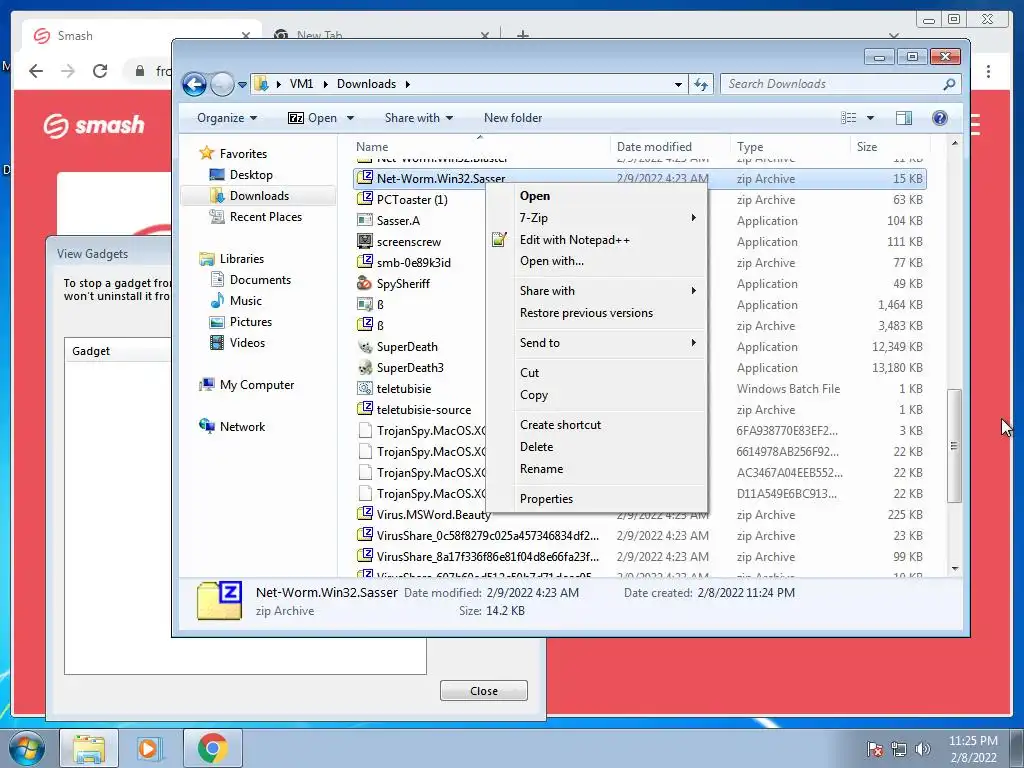Click the network tray icon
This screenshot has width=1024, height=768.
click(x=899, y=749)
